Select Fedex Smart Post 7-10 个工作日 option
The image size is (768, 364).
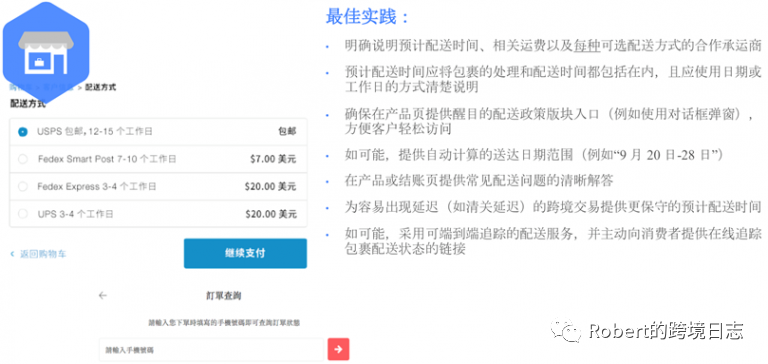coord(23,159)
